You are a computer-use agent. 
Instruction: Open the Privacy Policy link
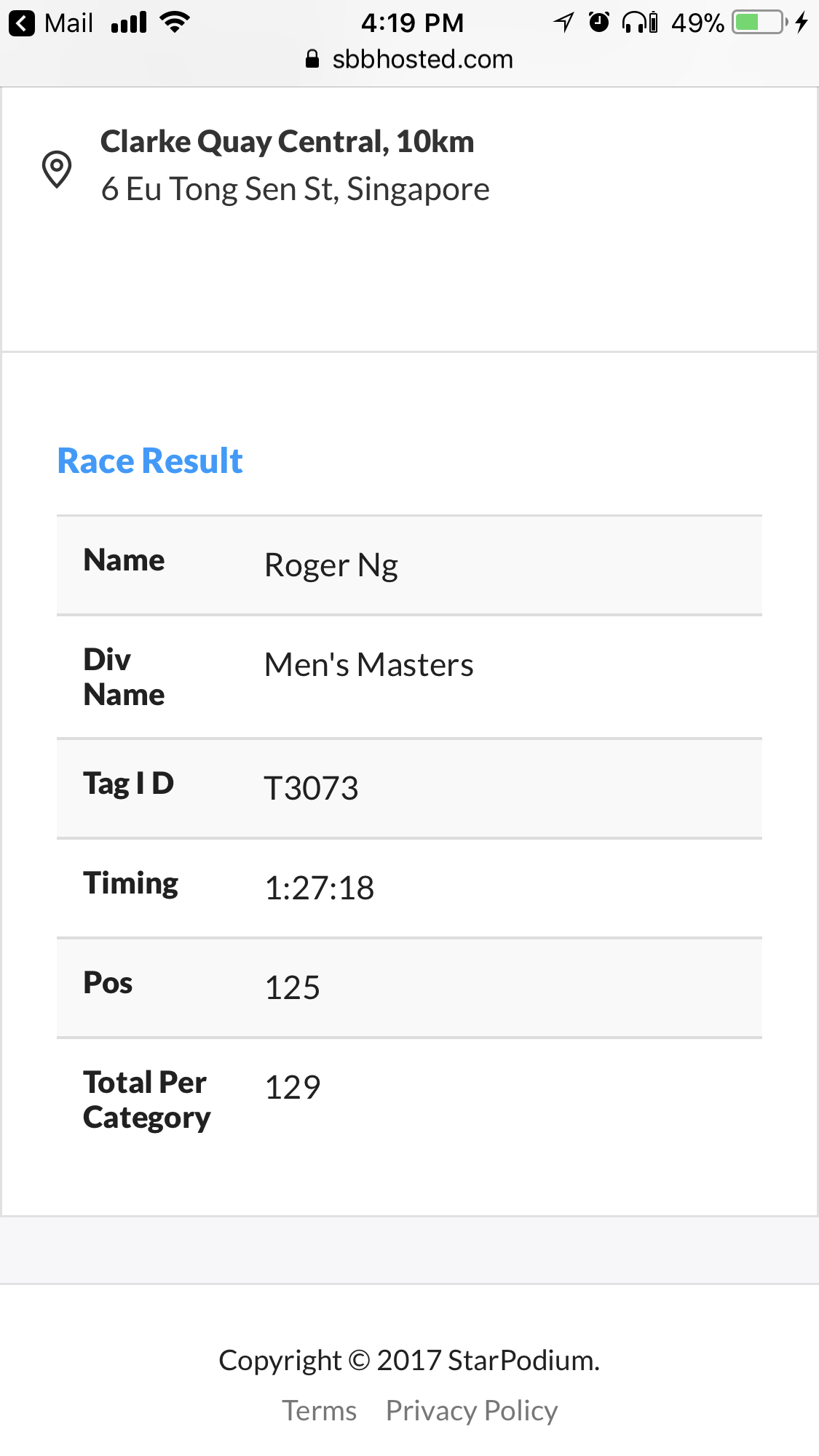point(472,1410)
